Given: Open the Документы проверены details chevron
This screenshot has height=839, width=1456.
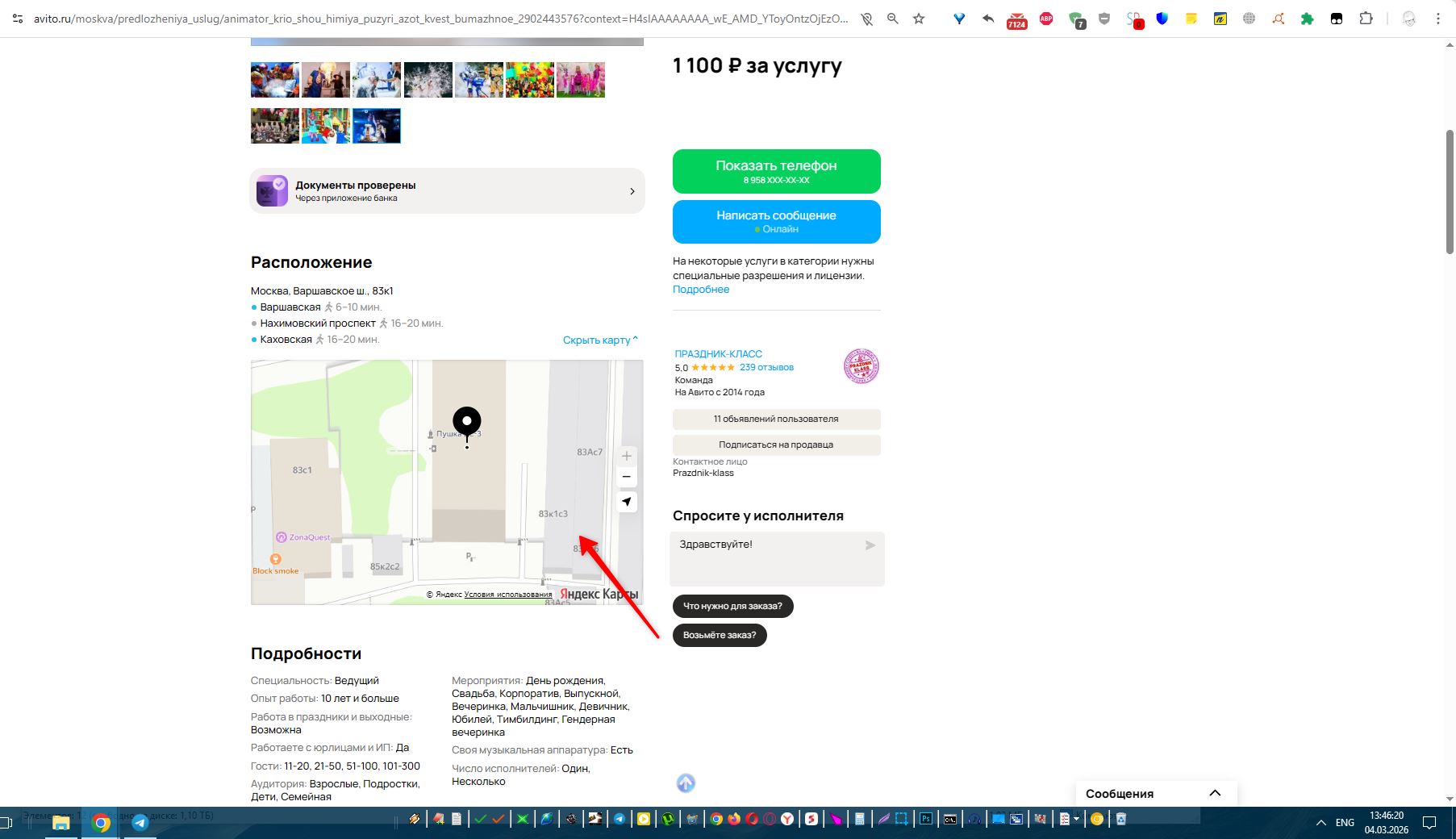Looking at the screenshot, I should point(632,191).
